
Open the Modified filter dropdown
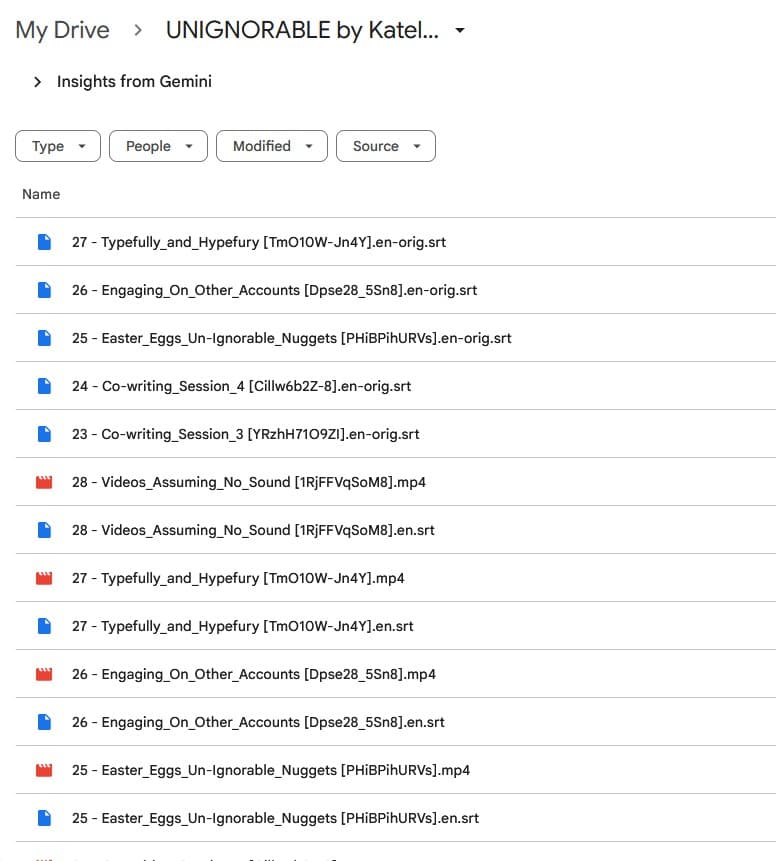click(x=272, y=146)
